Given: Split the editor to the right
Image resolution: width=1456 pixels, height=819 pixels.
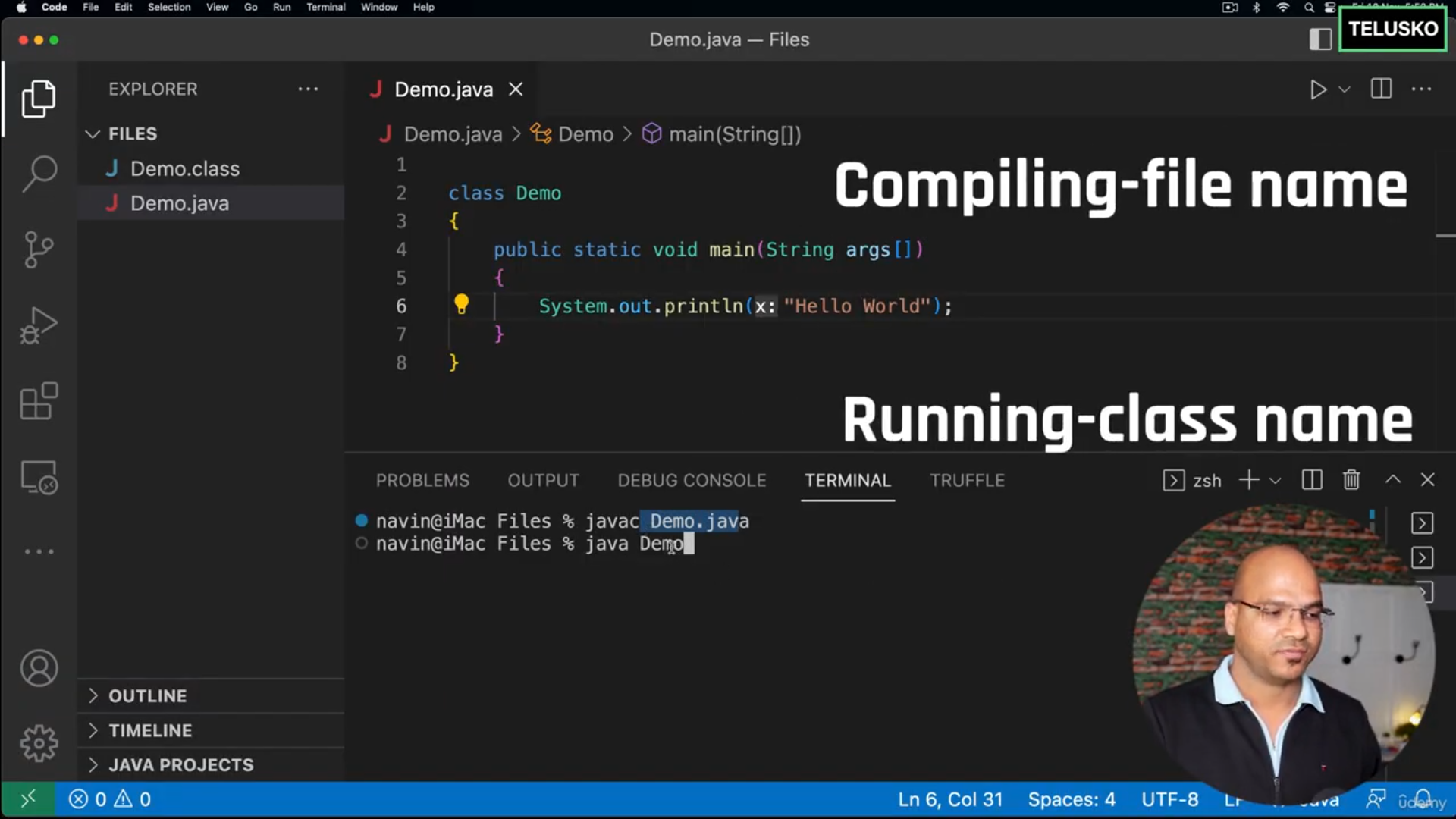Looking at the screenshot, I should [1381, 89].
